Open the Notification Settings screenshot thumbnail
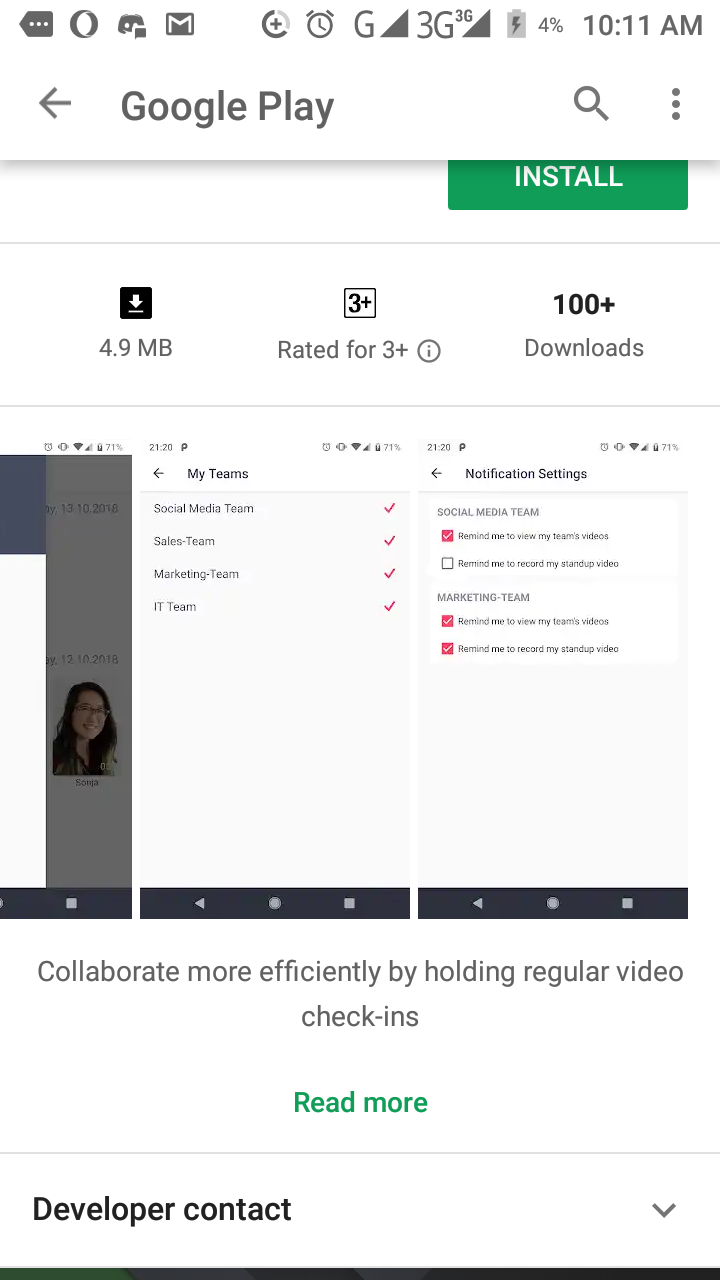 553,677
